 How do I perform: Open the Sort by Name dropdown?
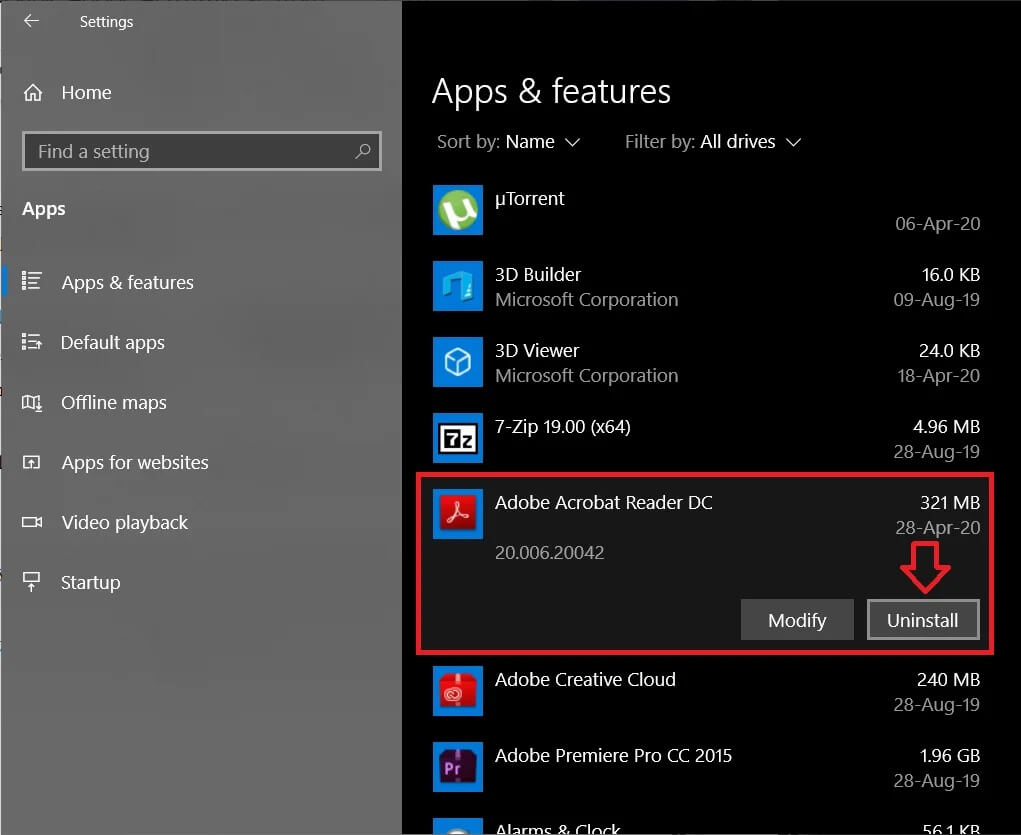pos(509,142)
